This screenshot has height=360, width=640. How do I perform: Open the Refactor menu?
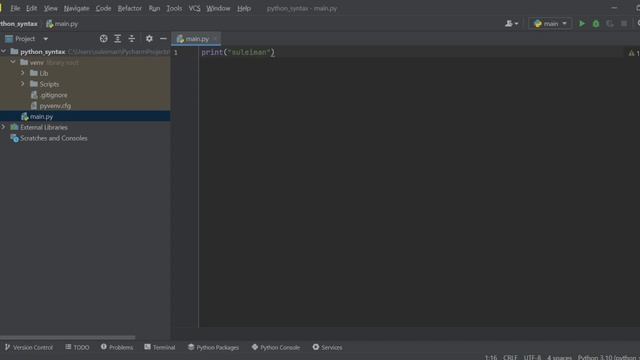click(x=129, y=8)
